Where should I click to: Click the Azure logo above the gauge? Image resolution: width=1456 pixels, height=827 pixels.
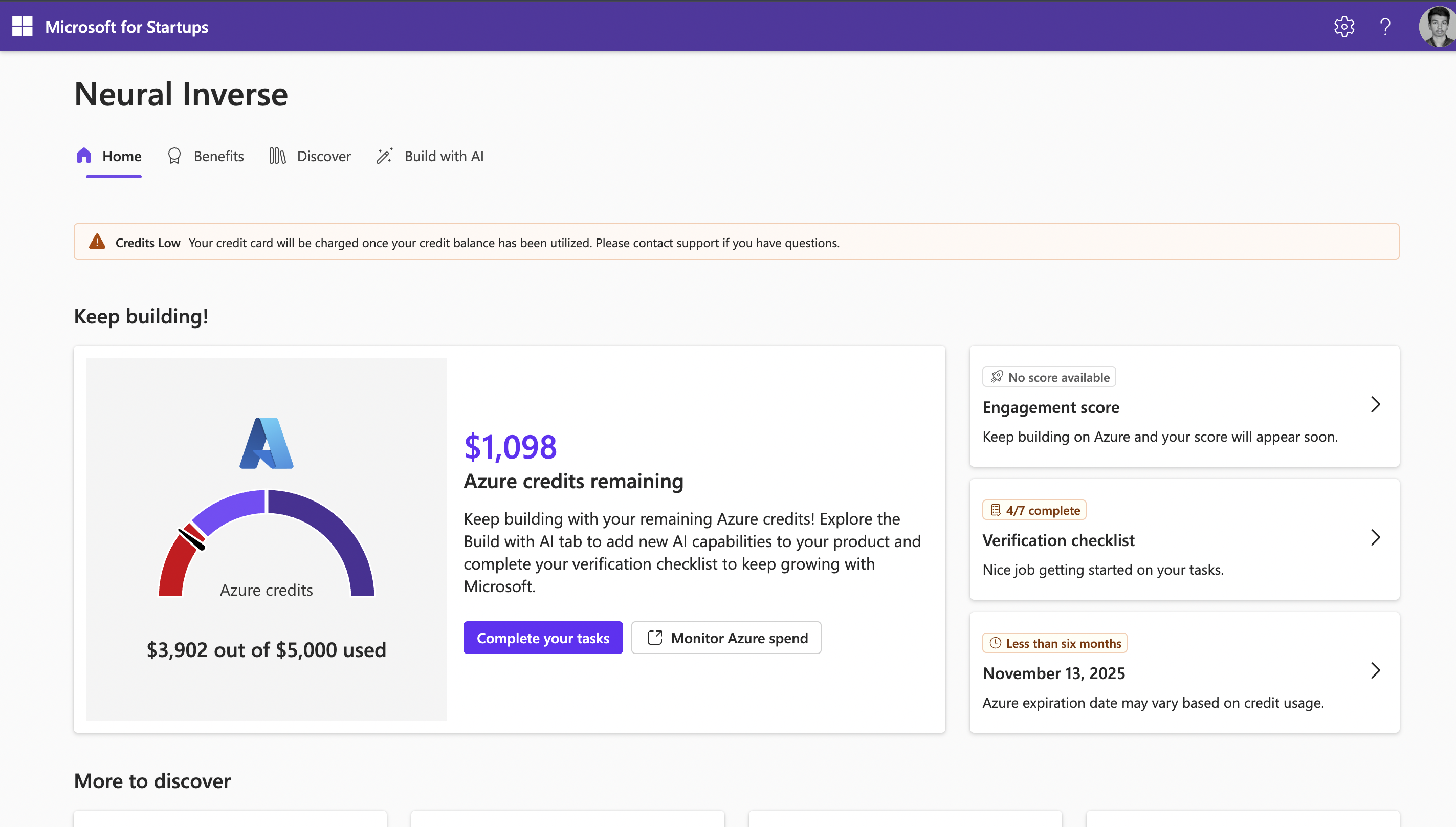click(x=266, y=443)
